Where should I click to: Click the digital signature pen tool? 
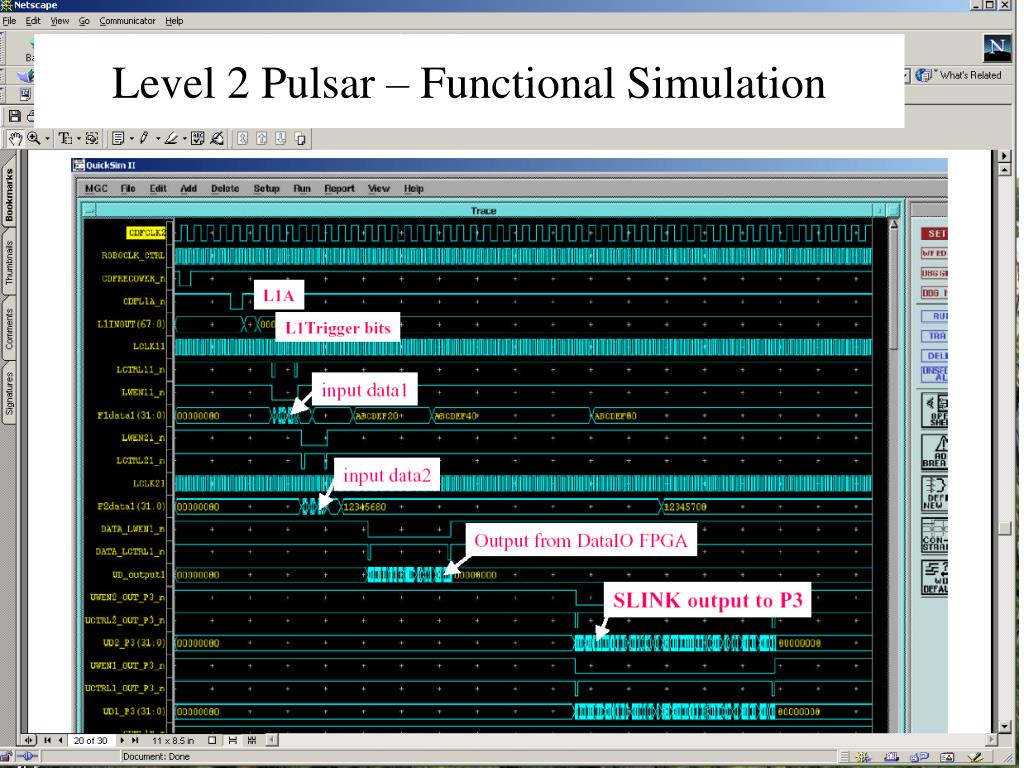(217, 138)
